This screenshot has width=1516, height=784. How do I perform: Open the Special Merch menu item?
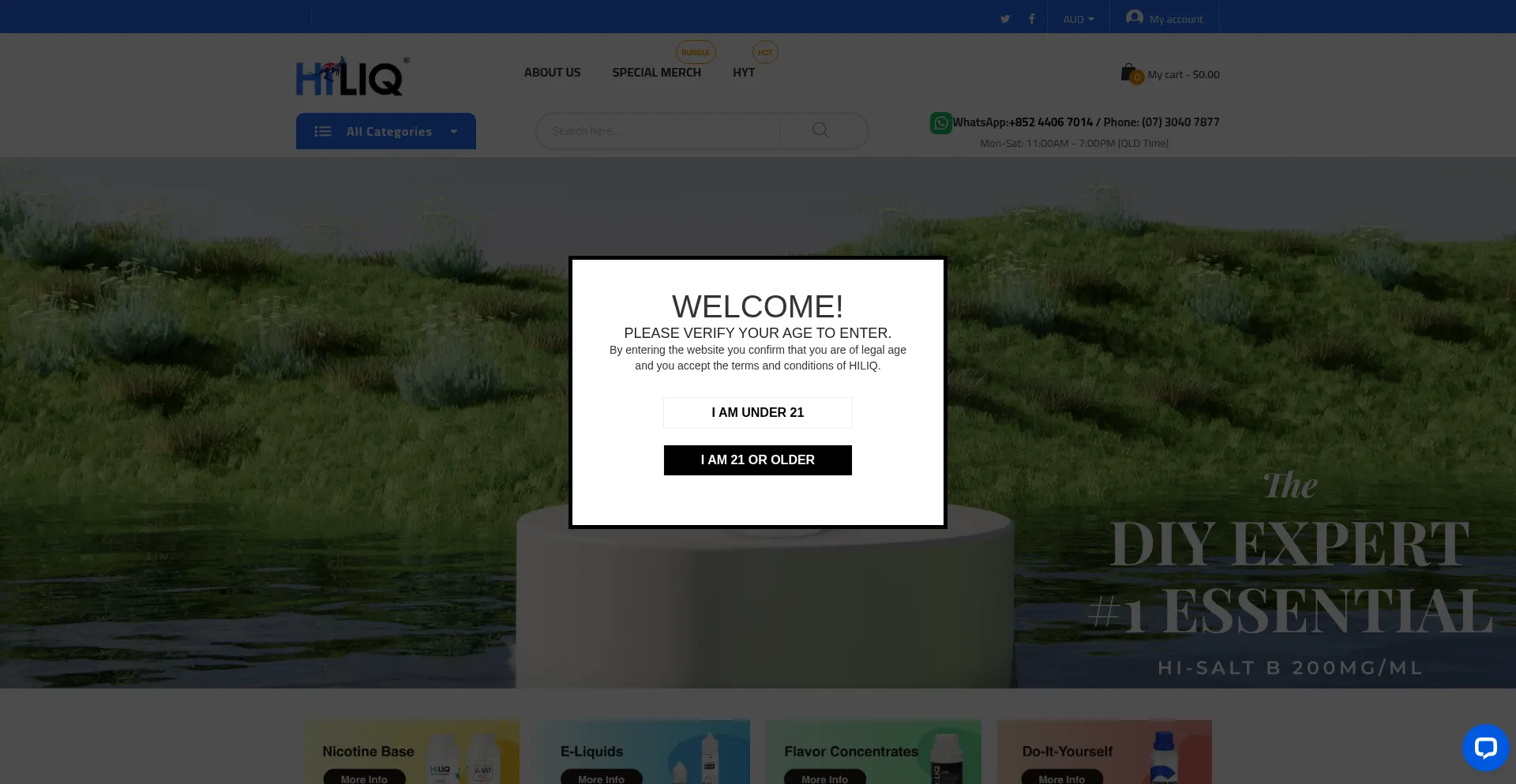pos(656,73)
